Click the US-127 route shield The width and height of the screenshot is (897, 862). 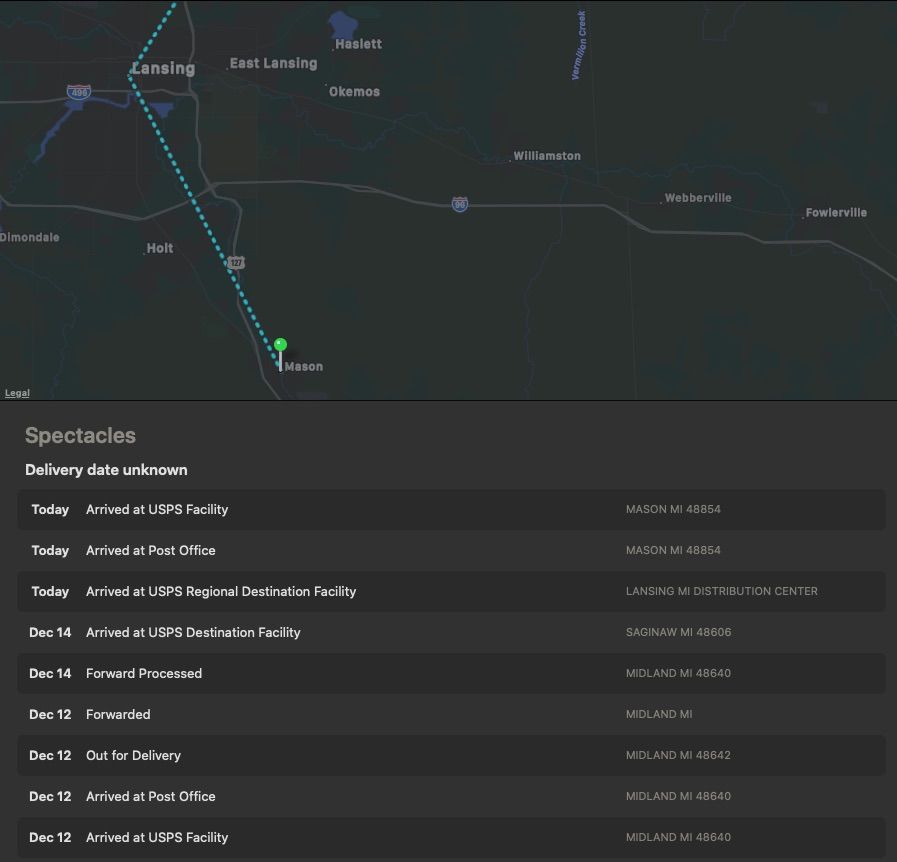pos(235,262)
